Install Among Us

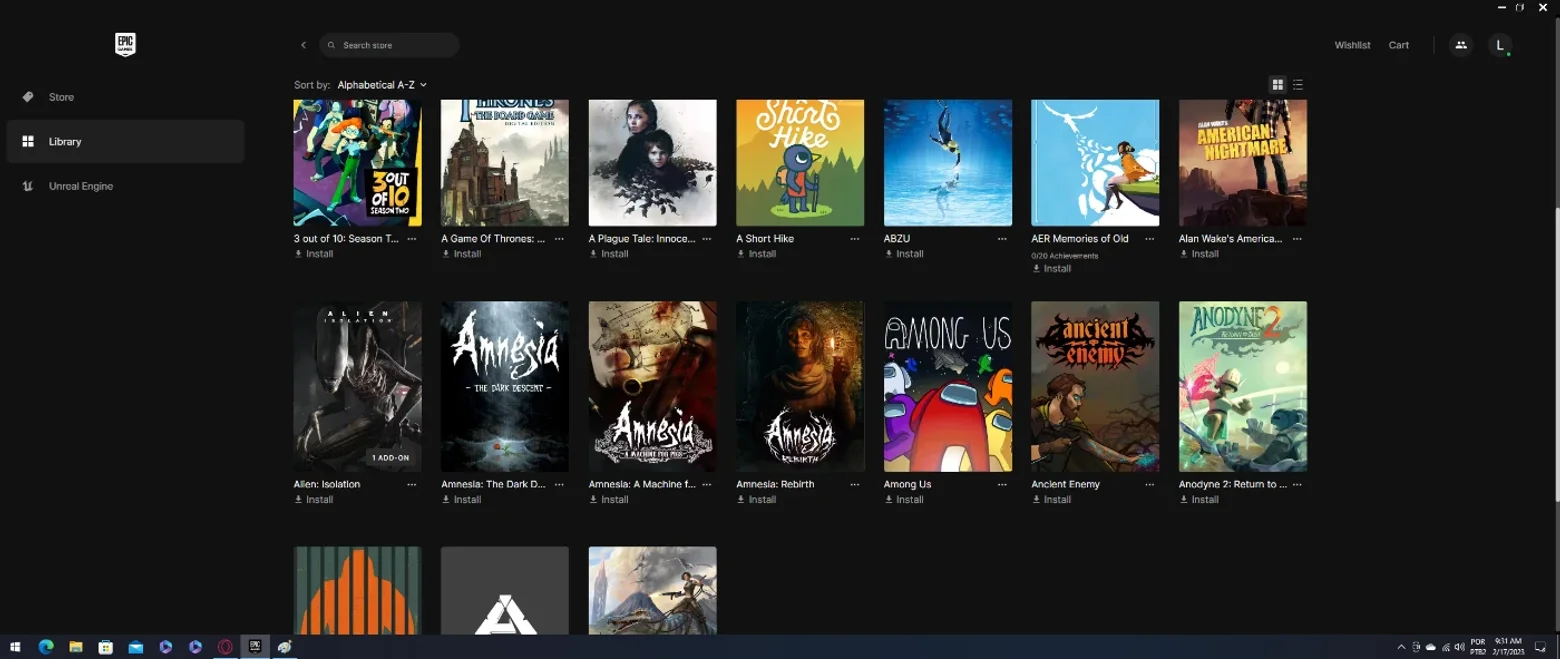point(904,499)
